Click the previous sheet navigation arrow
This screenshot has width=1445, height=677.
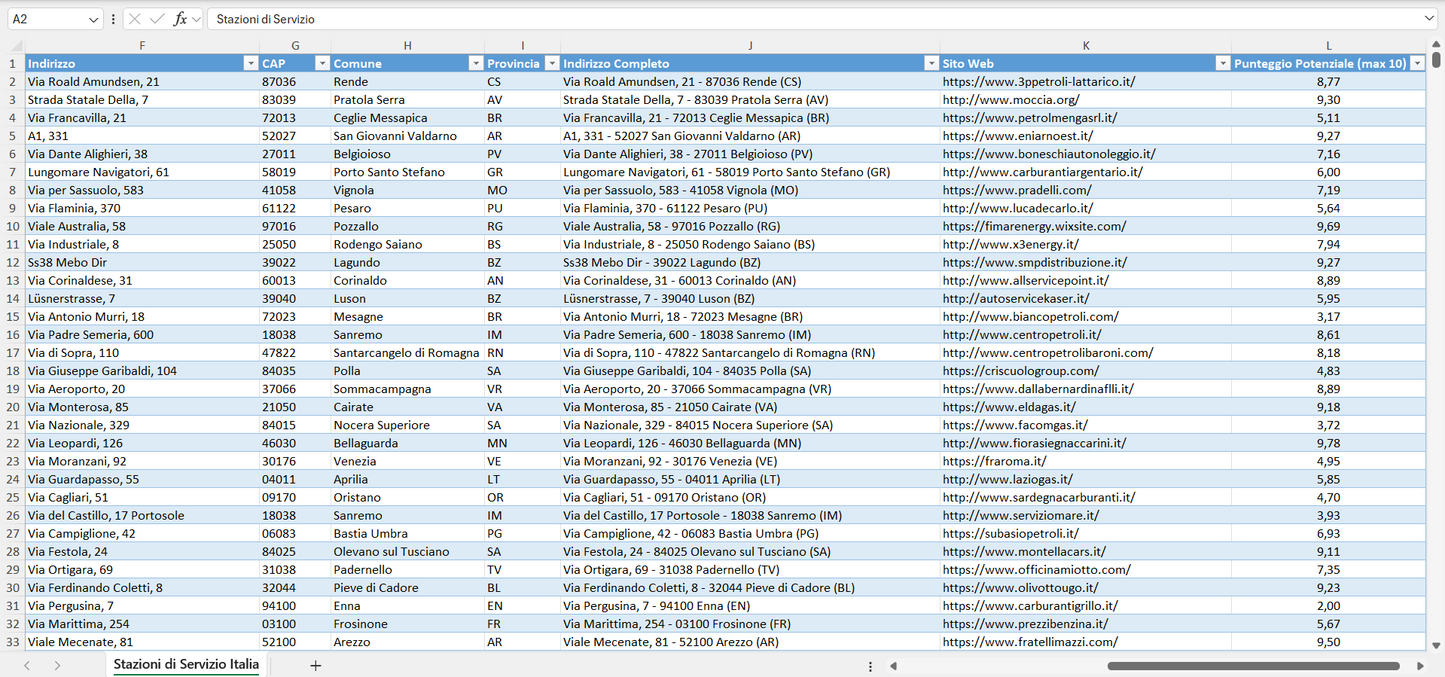coord(27,665)
